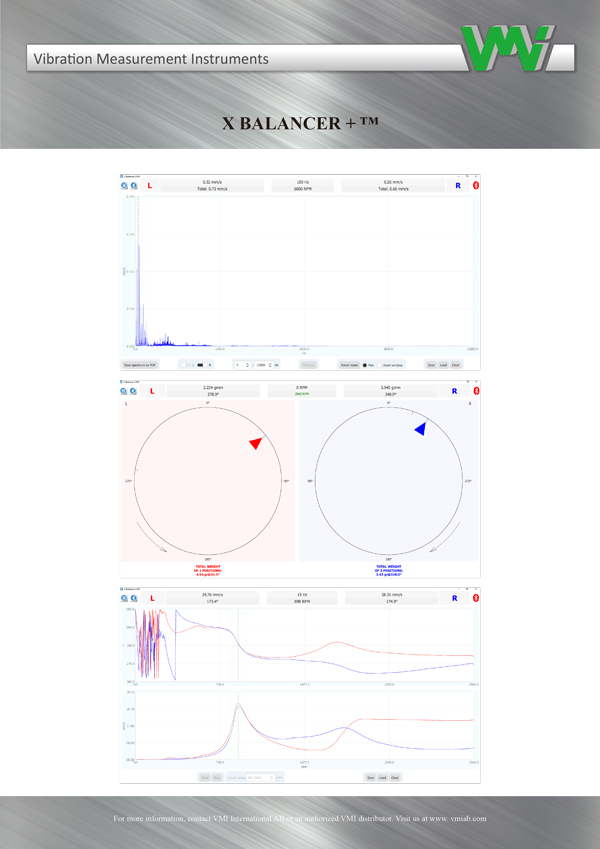Click the red Bluetooth icon in the spectrum window

click(476, 186)
